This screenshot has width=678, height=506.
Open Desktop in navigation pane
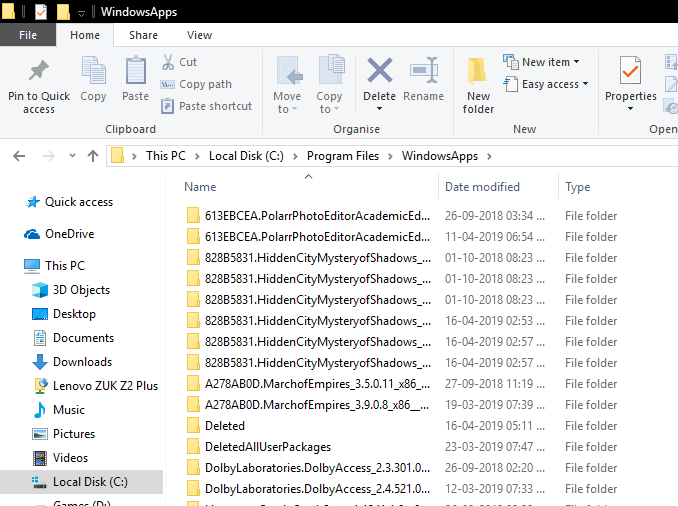(74, 314)
